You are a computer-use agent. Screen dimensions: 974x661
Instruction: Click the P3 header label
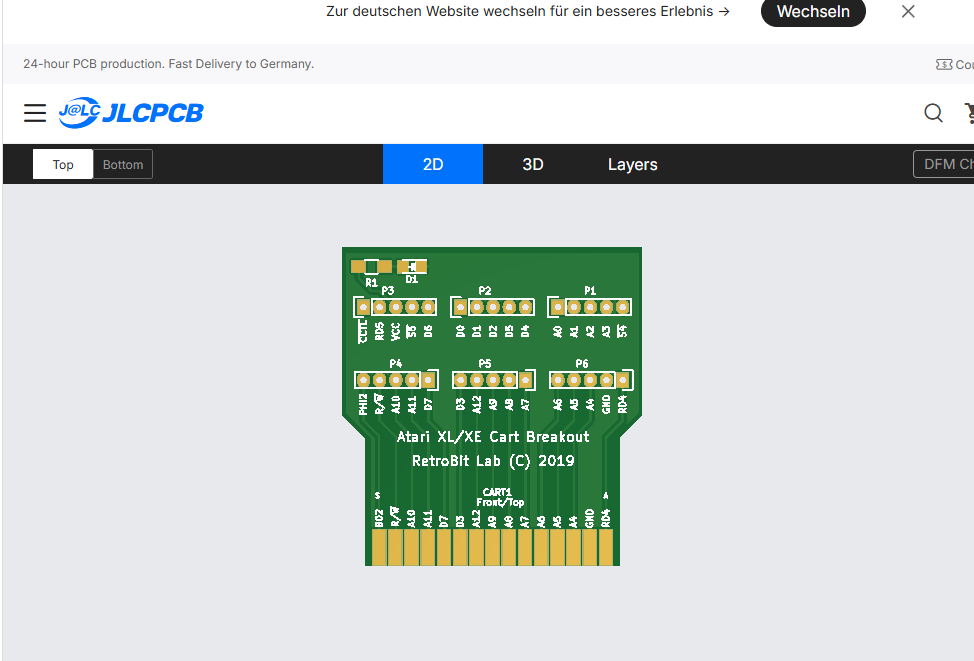tap(388, 291)
